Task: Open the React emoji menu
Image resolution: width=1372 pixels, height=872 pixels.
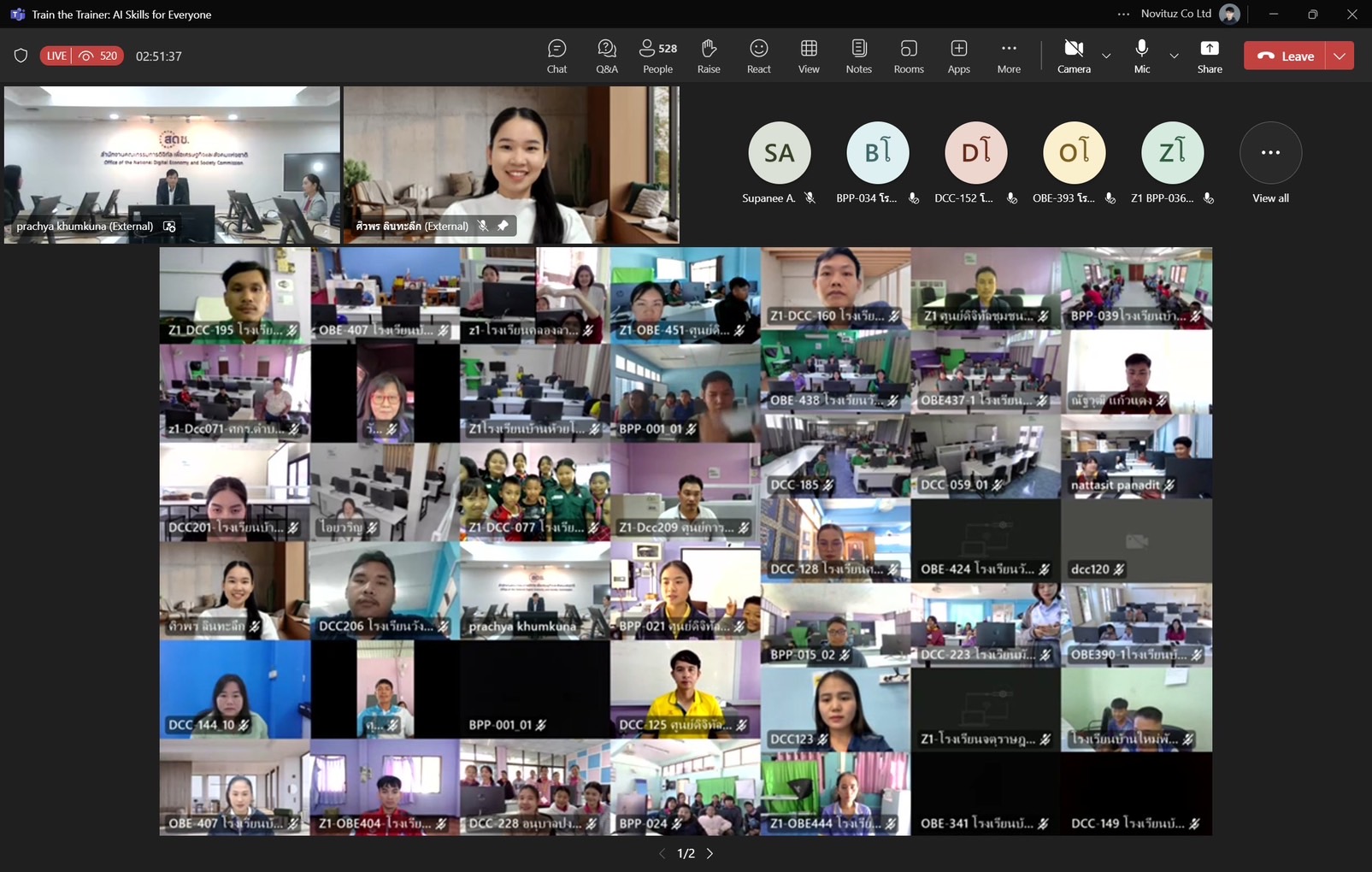Action: tap(758, 56)
